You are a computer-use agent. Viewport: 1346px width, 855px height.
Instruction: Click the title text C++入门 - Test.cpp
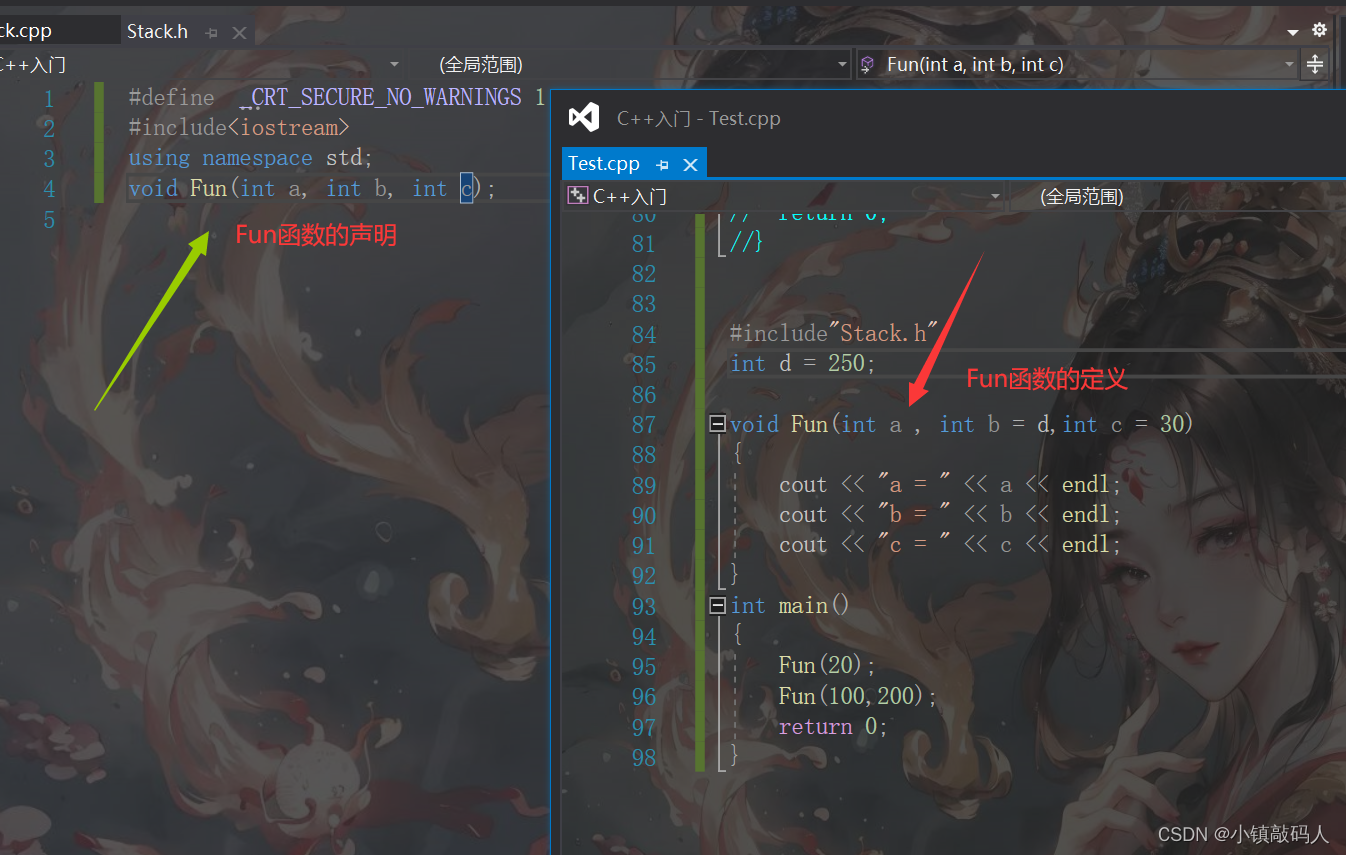[698, 118]
